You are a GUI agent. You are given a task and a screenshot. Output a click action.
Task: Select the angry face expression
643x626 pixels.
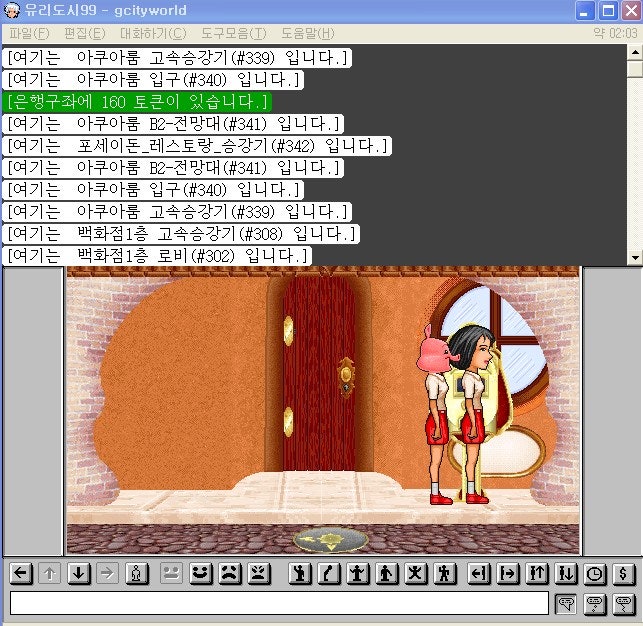(x=259, y=574)
